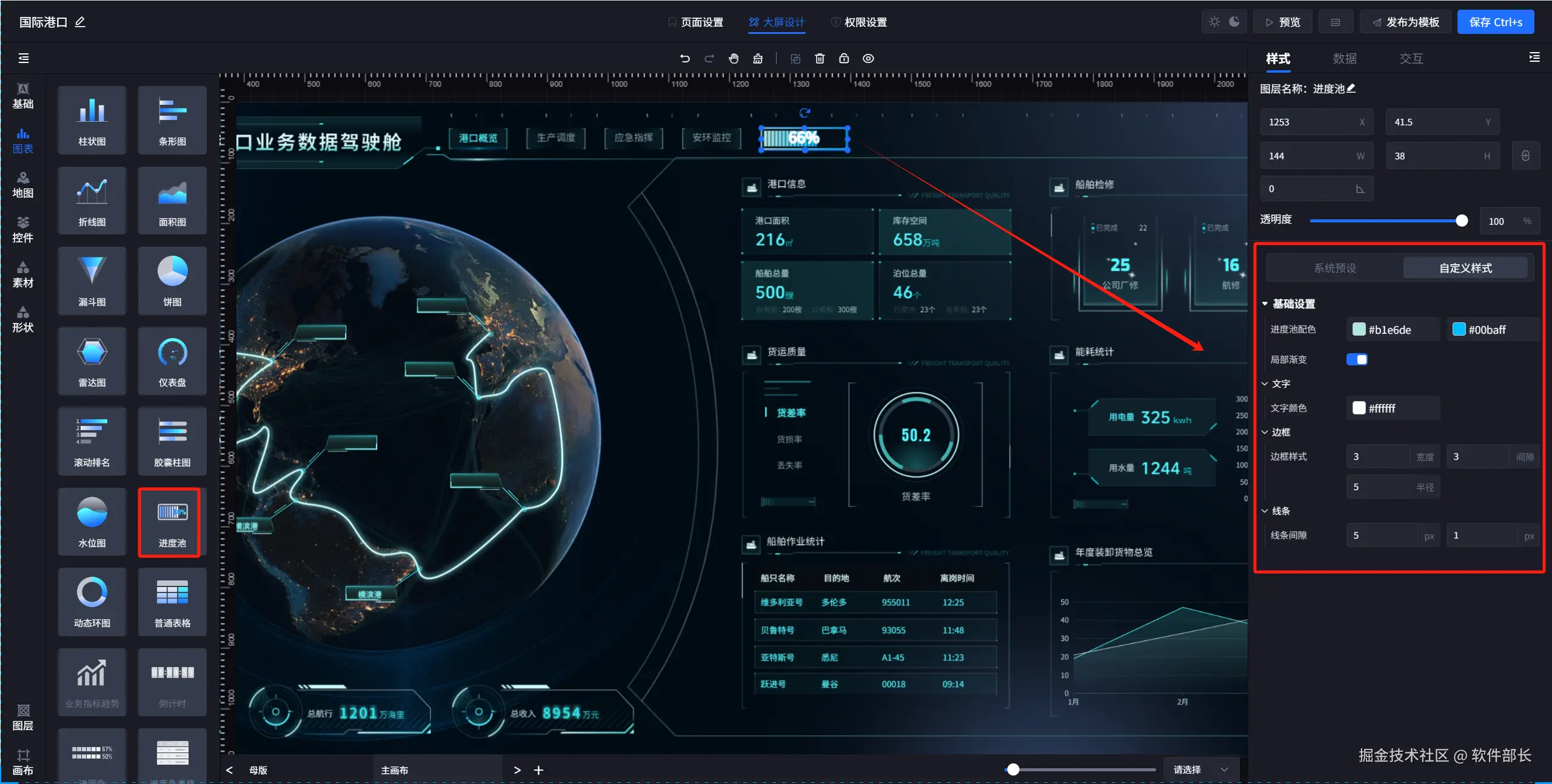Viewport: 1552px width, 784px height.
Task: Add the 进度池 chart component
Action: pyautogui.click(x=172, y=522)
